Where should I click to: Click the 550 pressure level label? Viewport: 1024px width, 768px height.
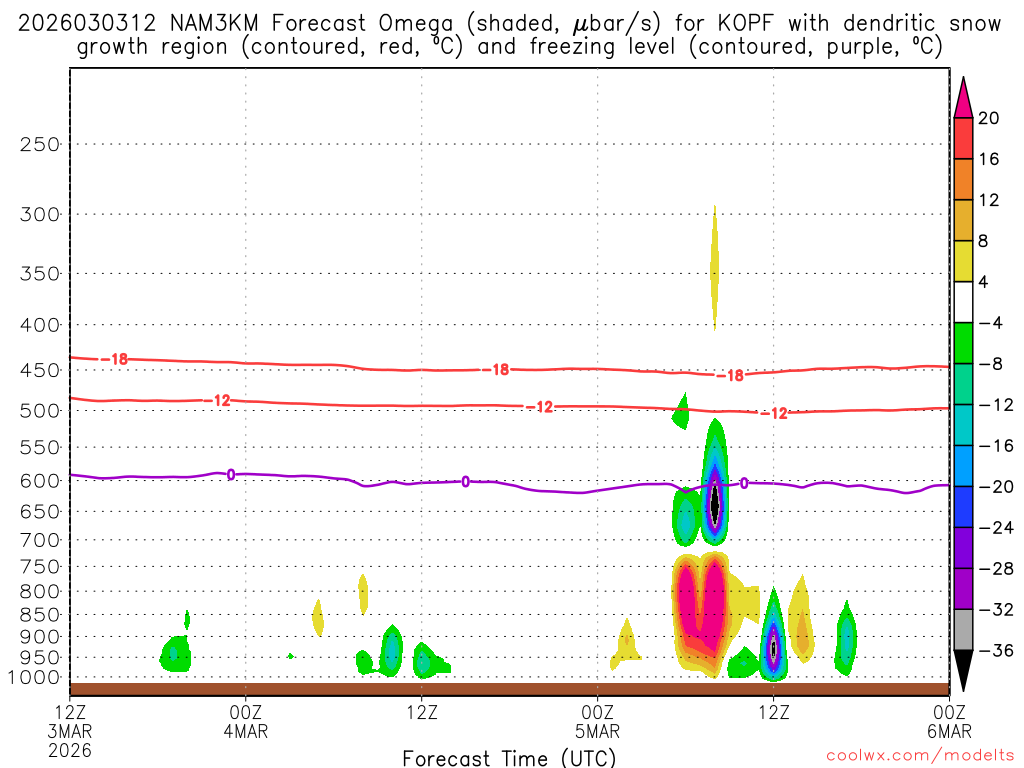point(40,447)
